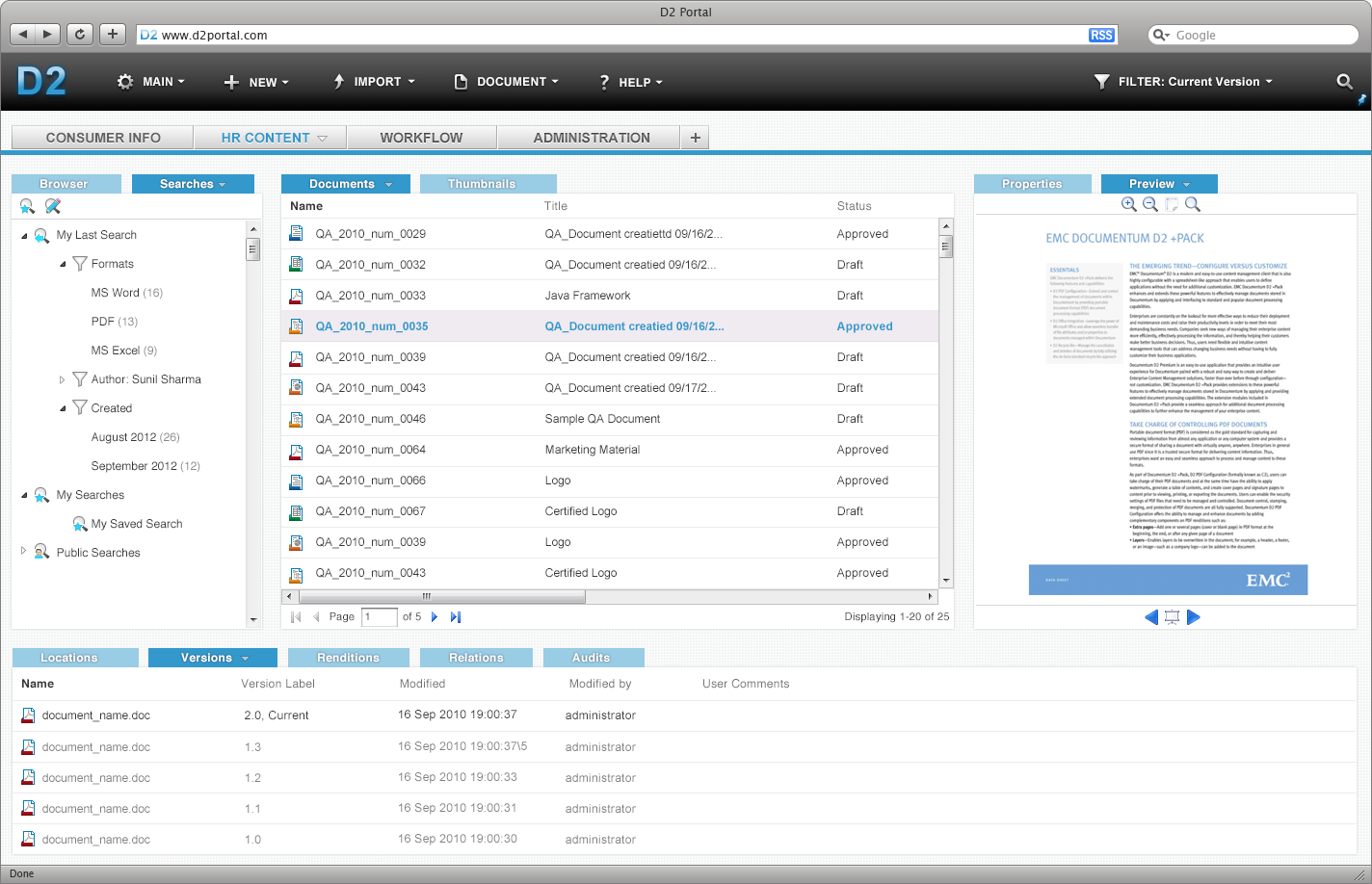Switch to the Relations tab
Image resolution: width=1372 pixels, height=884 pixels.
click(476, 658)
